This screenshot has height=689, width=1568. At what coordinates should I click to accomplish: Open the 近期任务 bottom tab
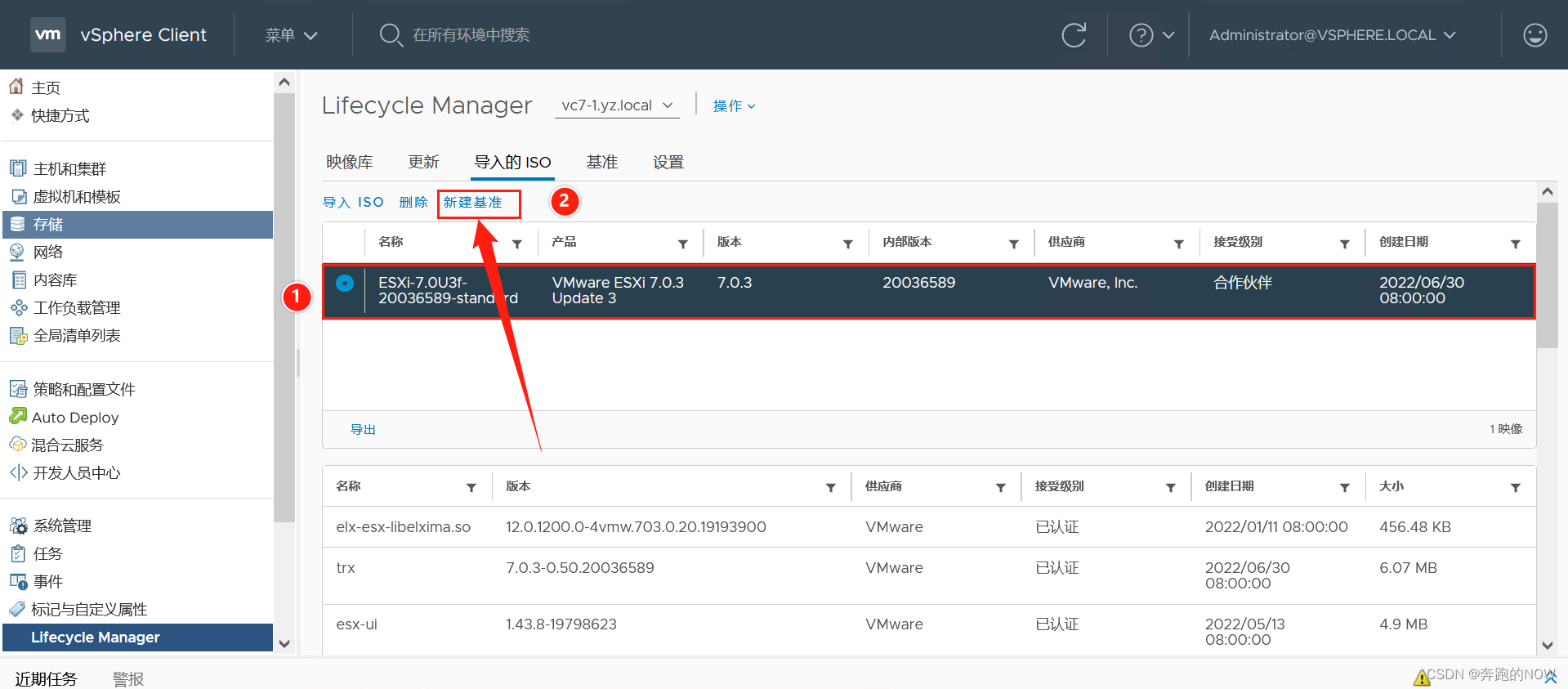46,678
